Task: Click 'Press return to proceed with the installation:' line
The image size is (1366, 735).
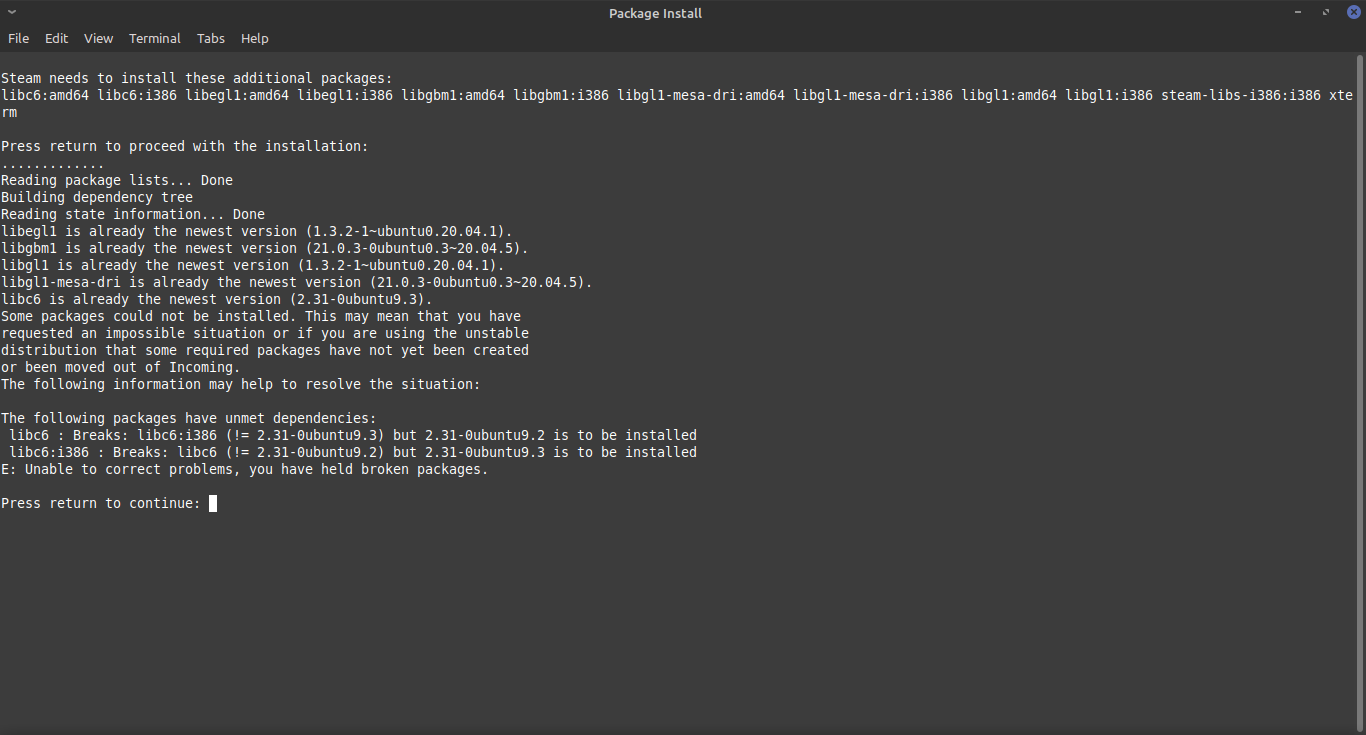Action: pyautogui.click(x=185, y=146)
